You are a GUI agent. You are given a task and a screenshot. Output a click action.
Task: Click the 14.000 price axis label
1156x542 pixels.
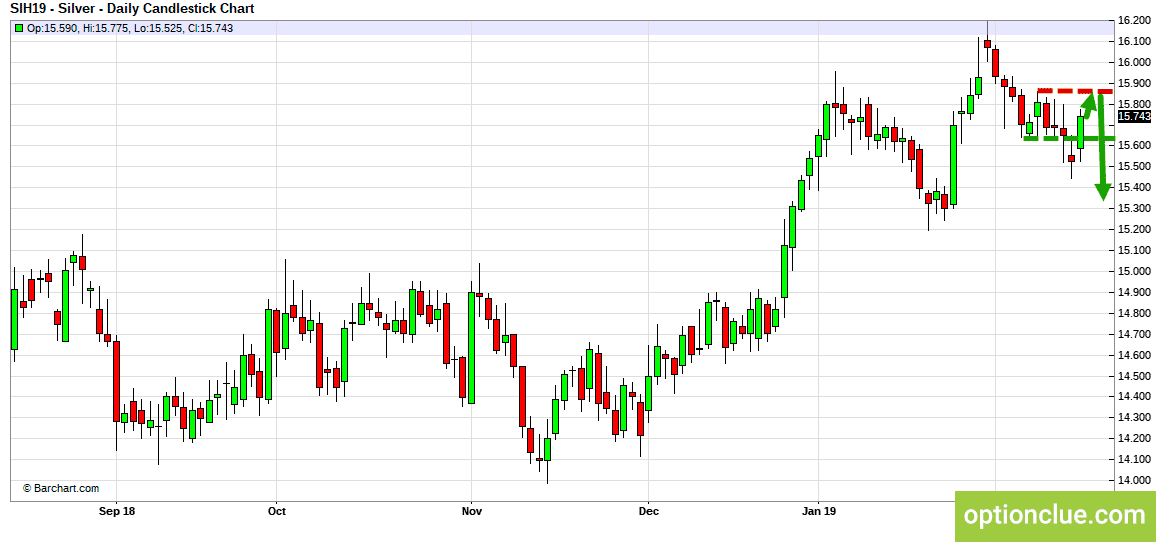tap(1135, 481)
